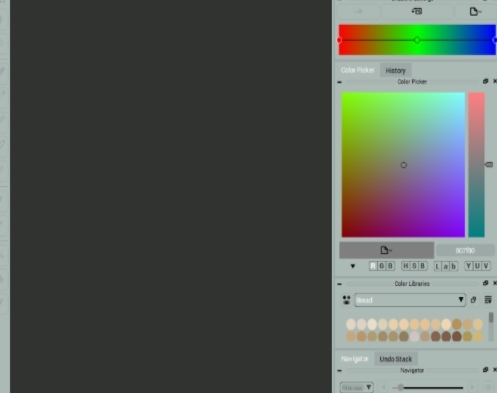Switch to the Color Picker tab
This screenshot has width=497, height=393.
coord(357,70)
